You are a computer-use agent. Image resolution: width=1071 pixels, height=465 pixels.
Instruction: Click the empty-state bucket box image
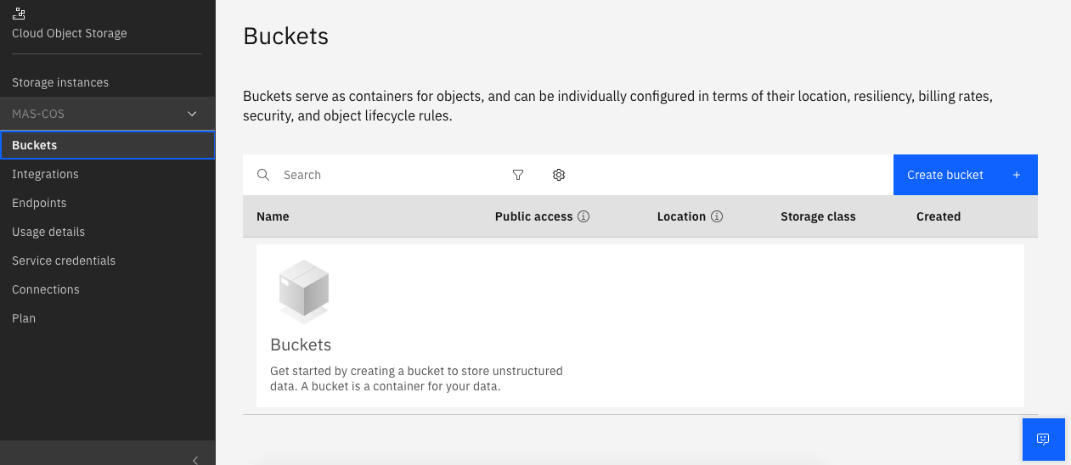point(304,291)
